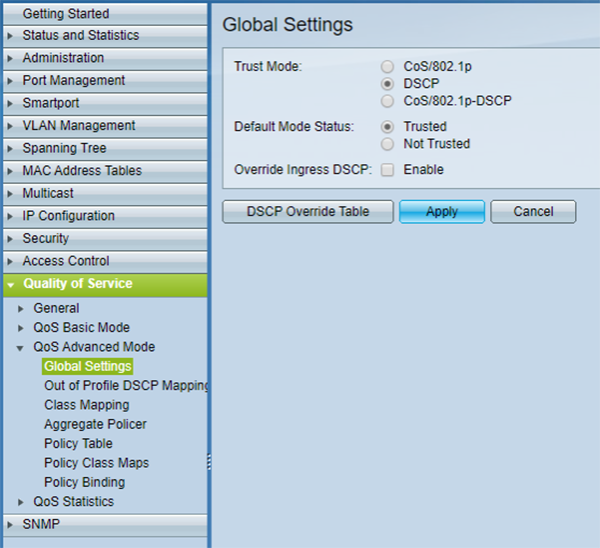The image size is (600, 548).
Task: Open Out of Profile DSCP Mapping
Action: point(126,386)
